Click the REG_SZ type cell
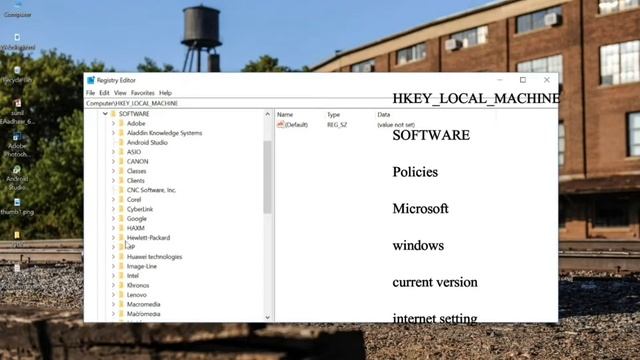Viewport: 640px width, 360px height. coord(337,124)
